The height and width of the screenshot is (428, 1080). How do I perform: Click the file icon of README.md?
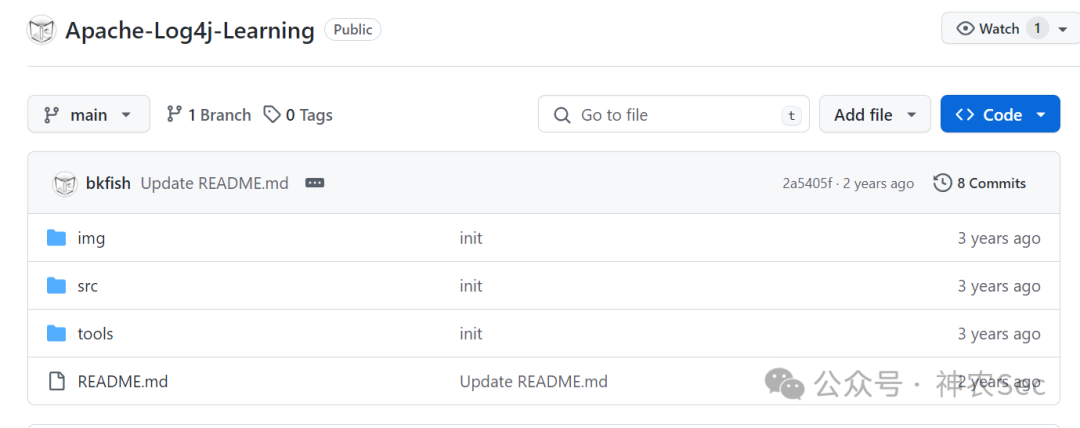[56, 380]
